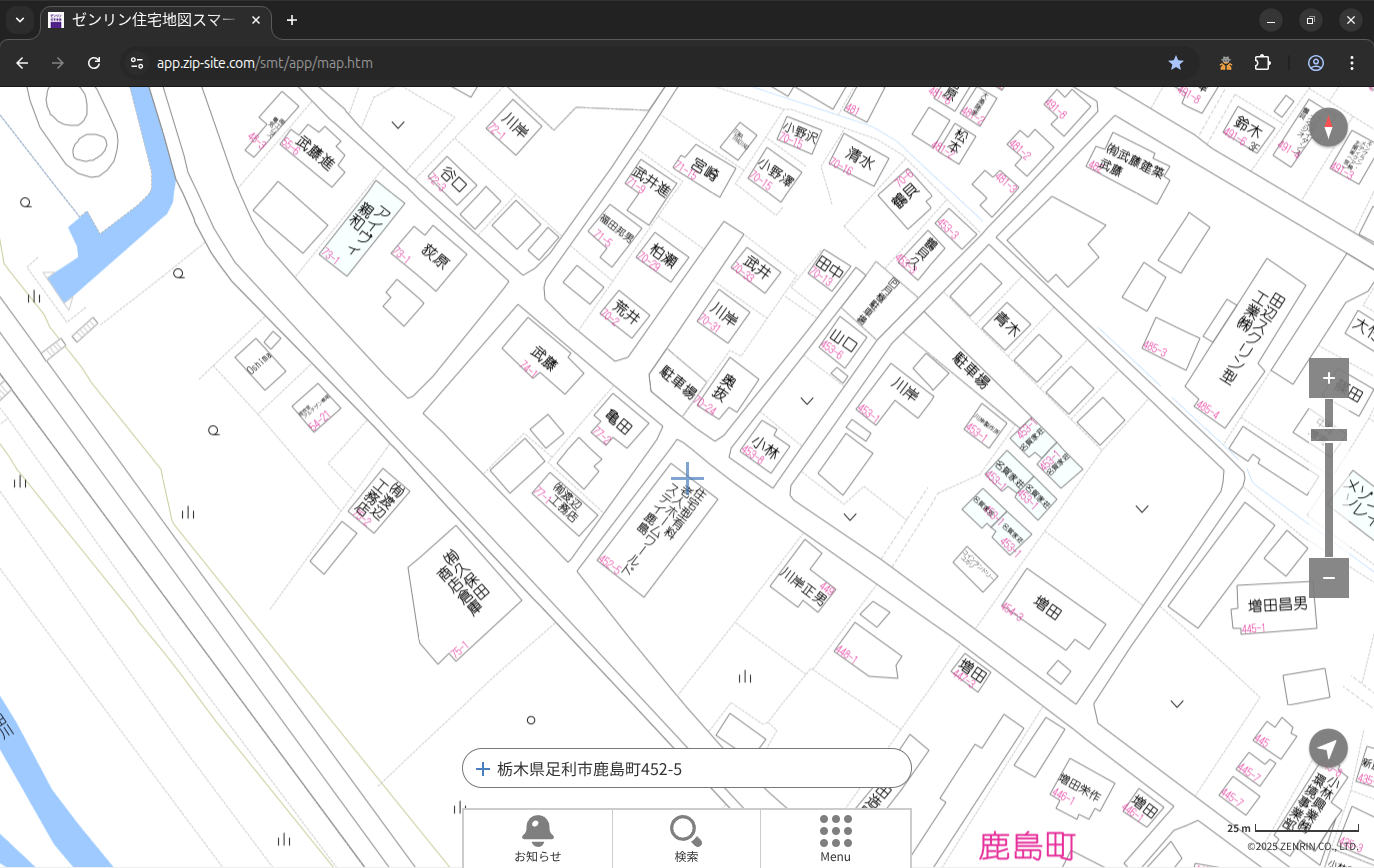Bookmark this page with the star icon
The image size is (1374, 868).
point(1176,63)
